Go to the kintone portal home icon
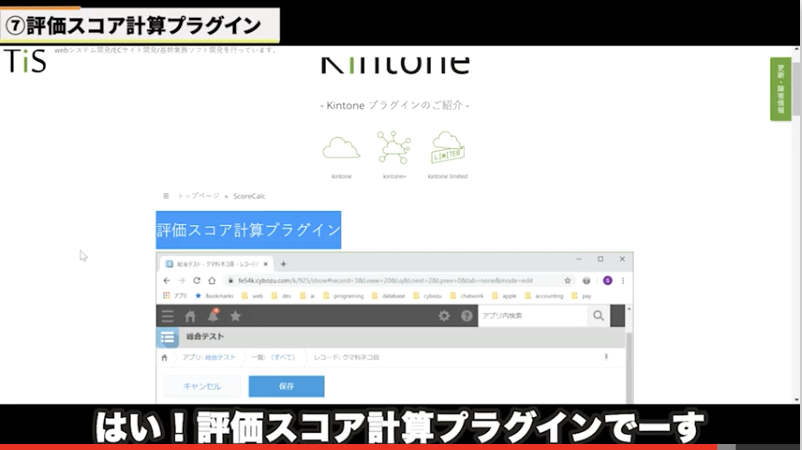802x450 pixels. pos(190,316)
